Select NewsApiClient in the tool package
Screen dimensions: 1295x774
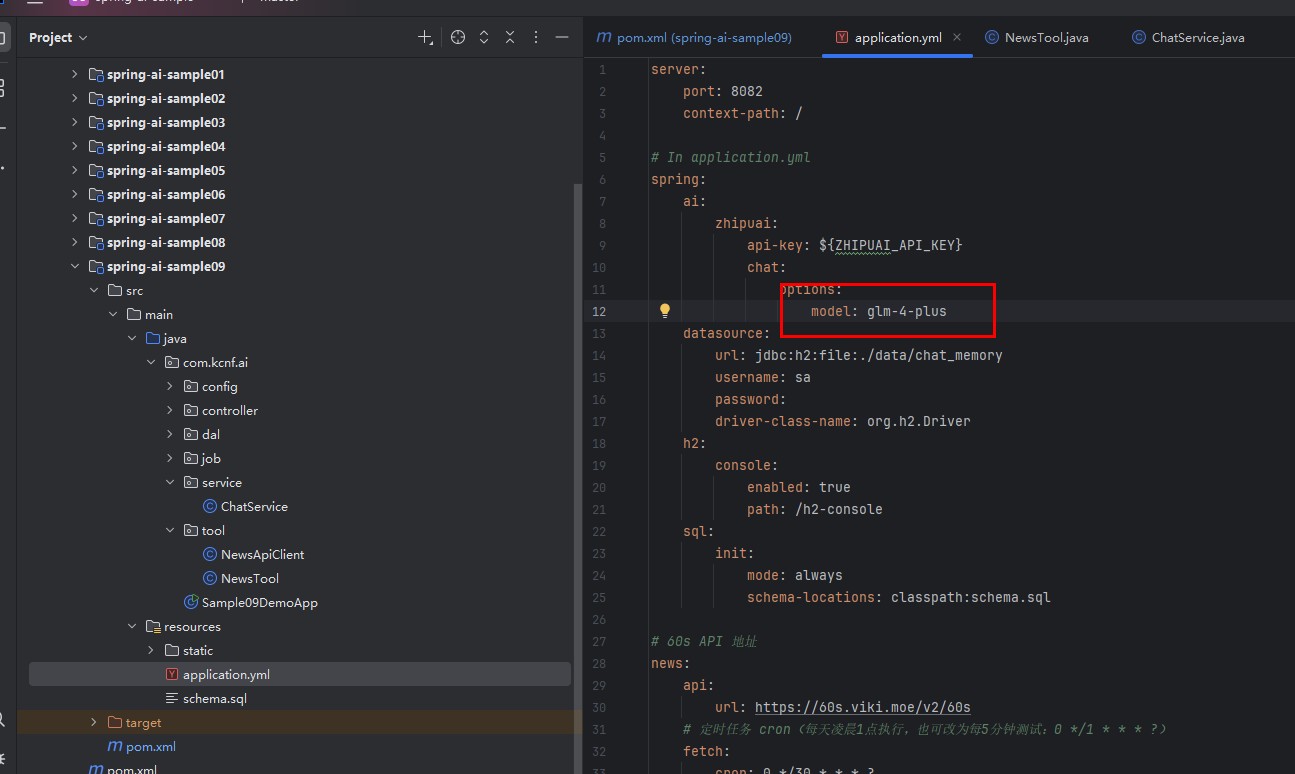coord(262,554)
